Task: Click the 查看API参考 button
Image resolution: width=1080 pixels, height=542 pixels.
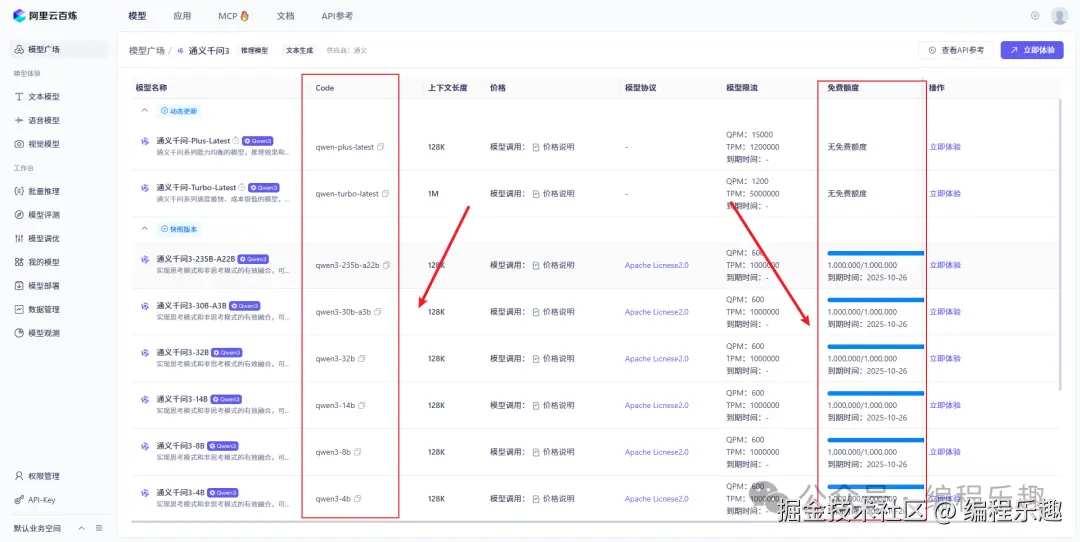Action: tap(956, 50)
